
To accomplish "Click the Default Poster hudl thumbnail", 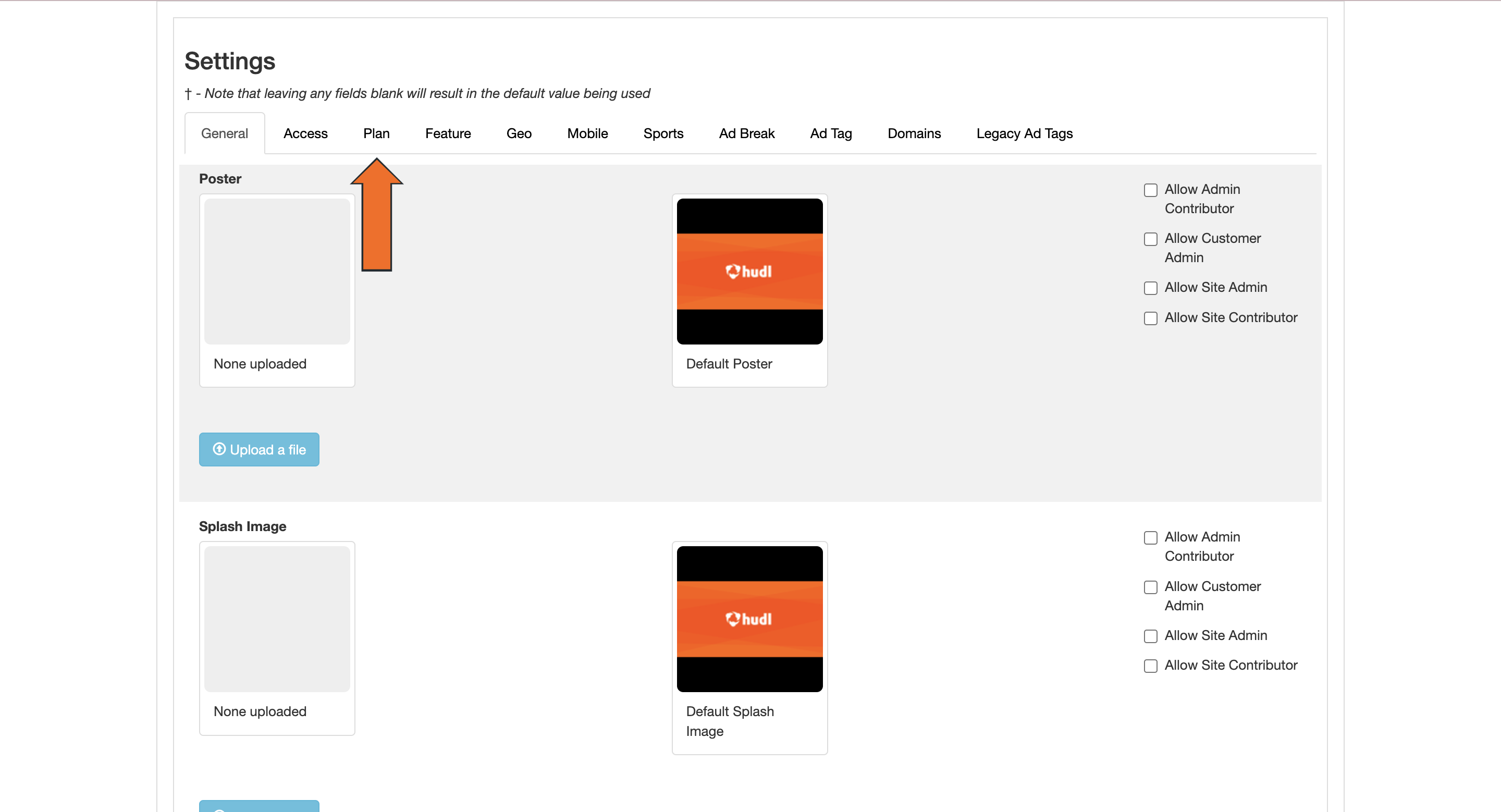I will click(749, 272).
